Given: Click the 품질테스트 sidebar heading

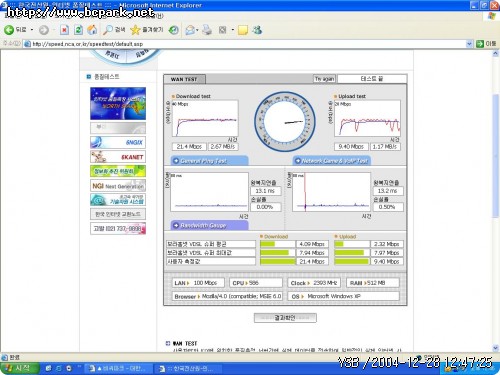Looking at the screenshot, I should 106,77.
